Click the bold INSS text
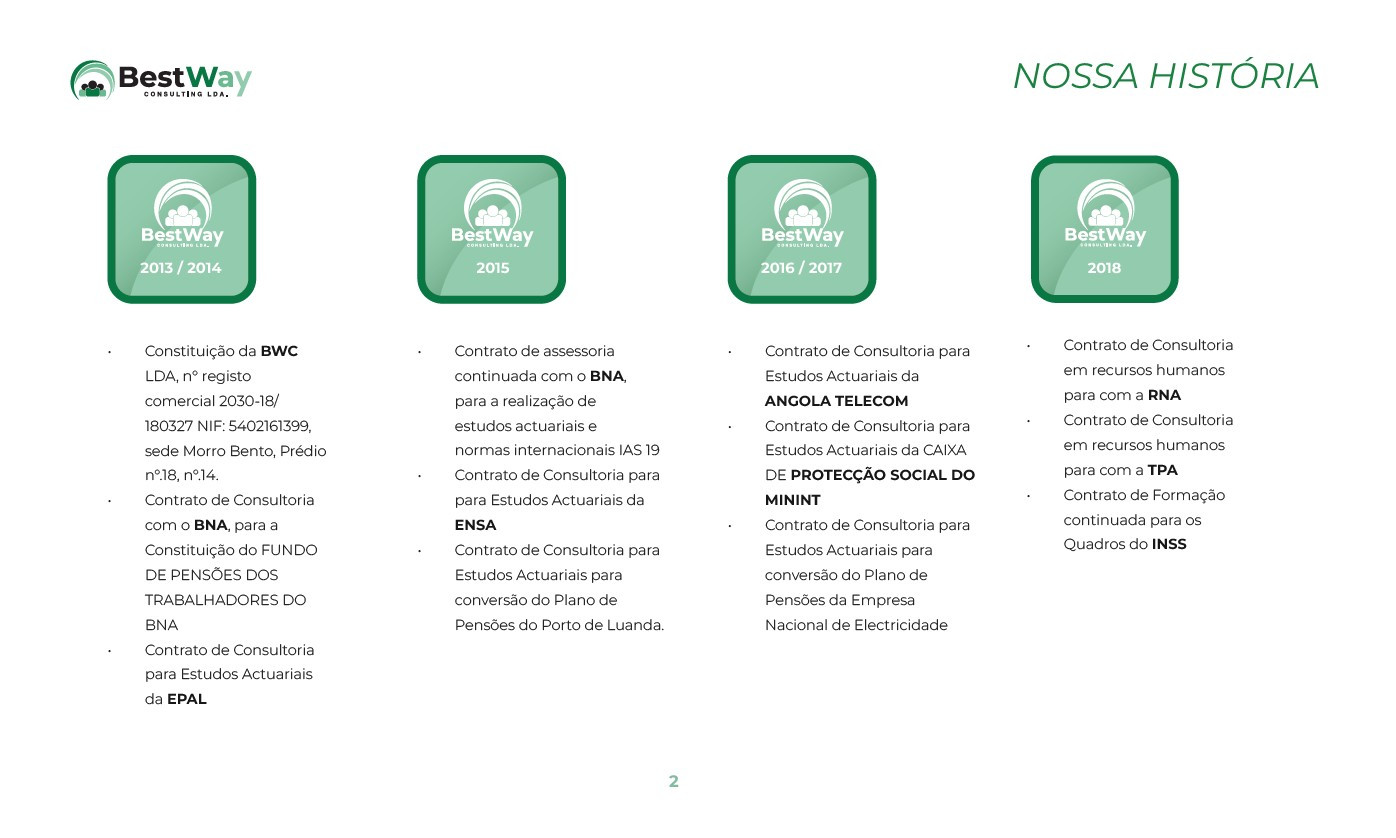 (1169, 545)
